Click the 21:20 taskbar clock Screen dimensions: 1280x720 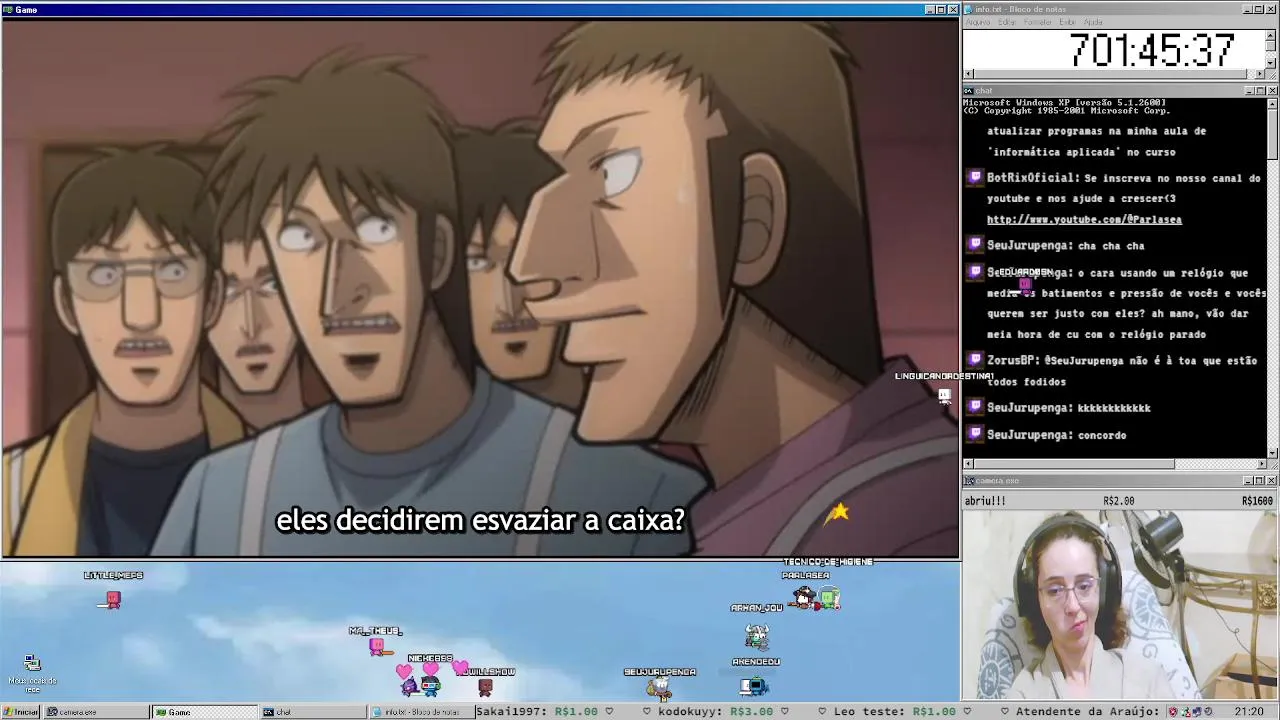tap(1248, 712)
